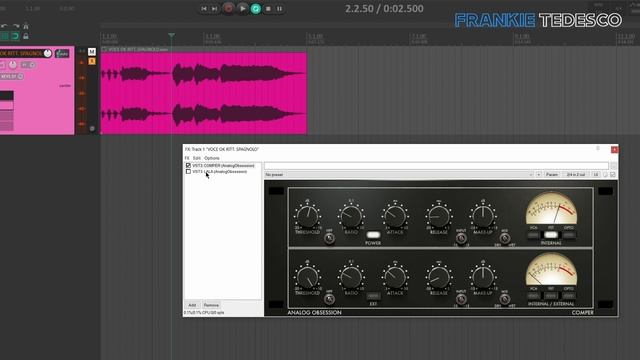Toggle the green repeat loop button
The height and width of the screenshot is (360, 640).
pyautogui.click(x=256, y=9)
